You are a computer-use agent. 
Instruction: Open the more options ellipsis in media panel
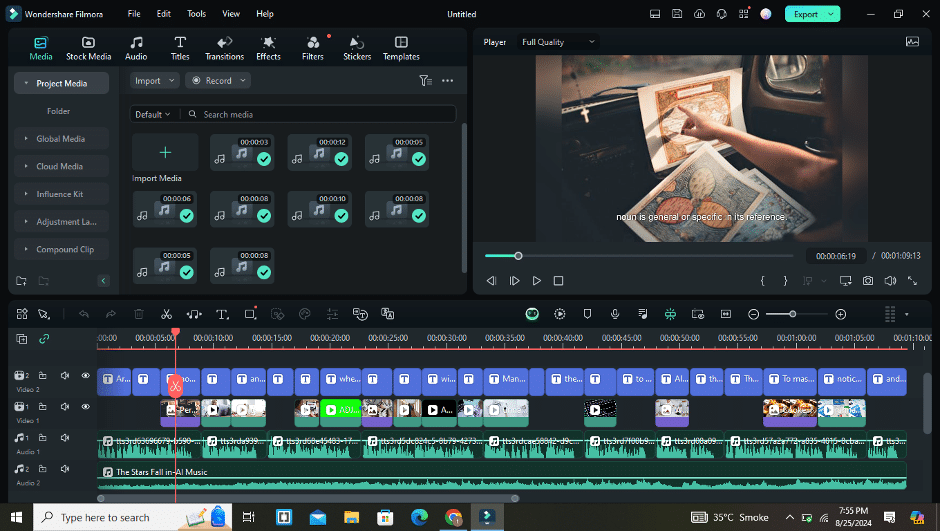448,80
